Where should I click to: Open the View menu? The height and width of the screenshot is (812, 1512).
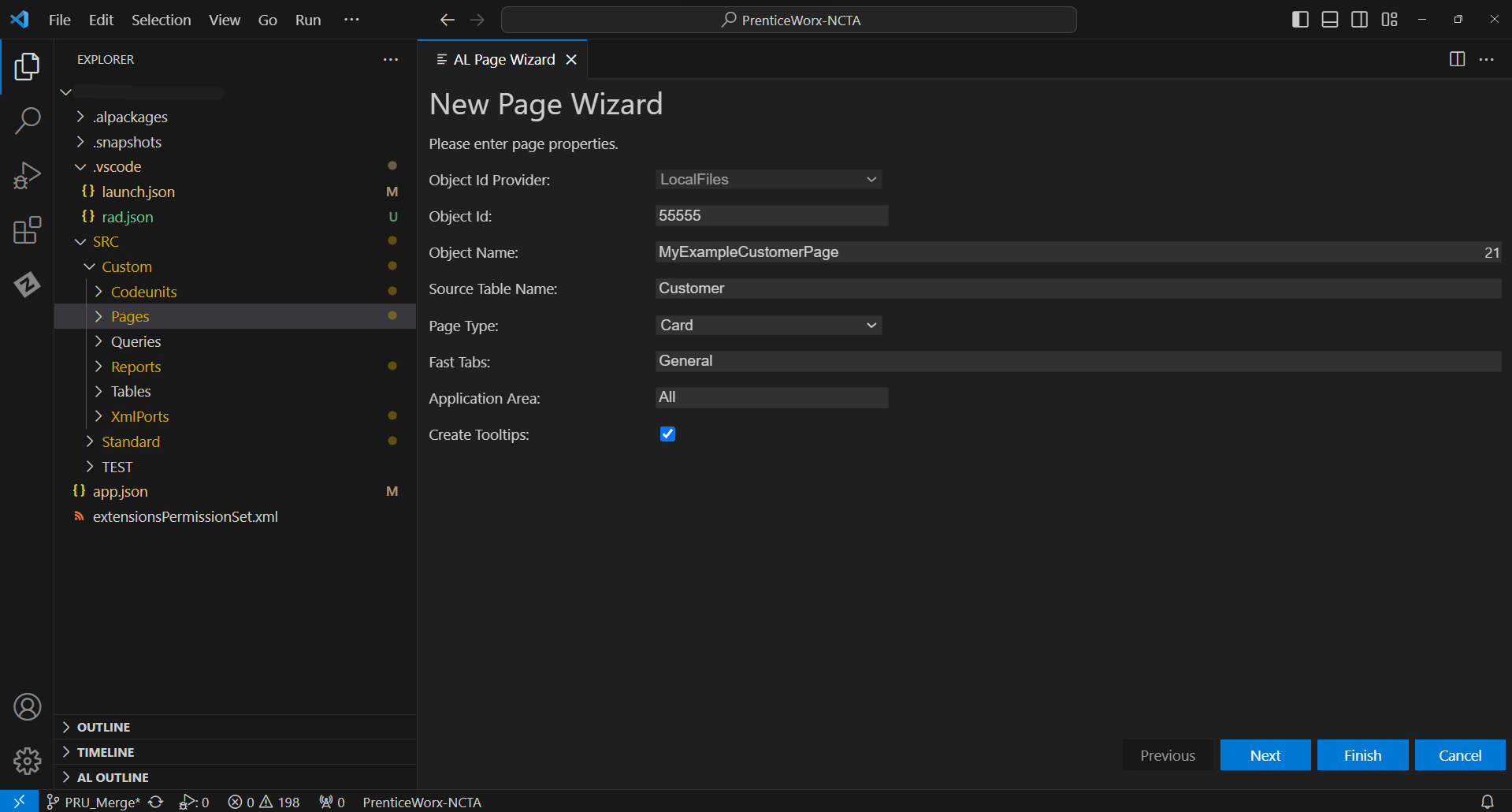tap(225, 20)
